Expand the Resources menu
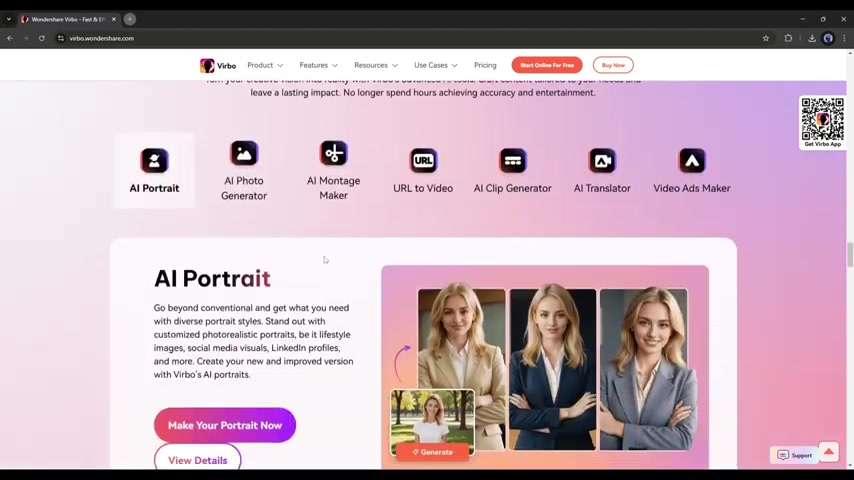Viewport: 854px width, 480px height. click(376, 65)
